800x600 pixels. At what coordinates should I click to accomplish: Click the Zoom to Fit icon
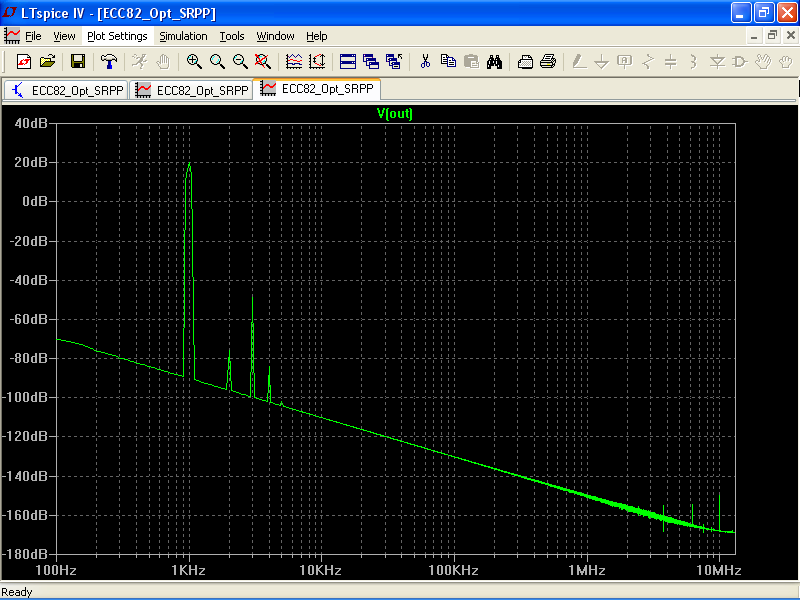coord(263,62)
